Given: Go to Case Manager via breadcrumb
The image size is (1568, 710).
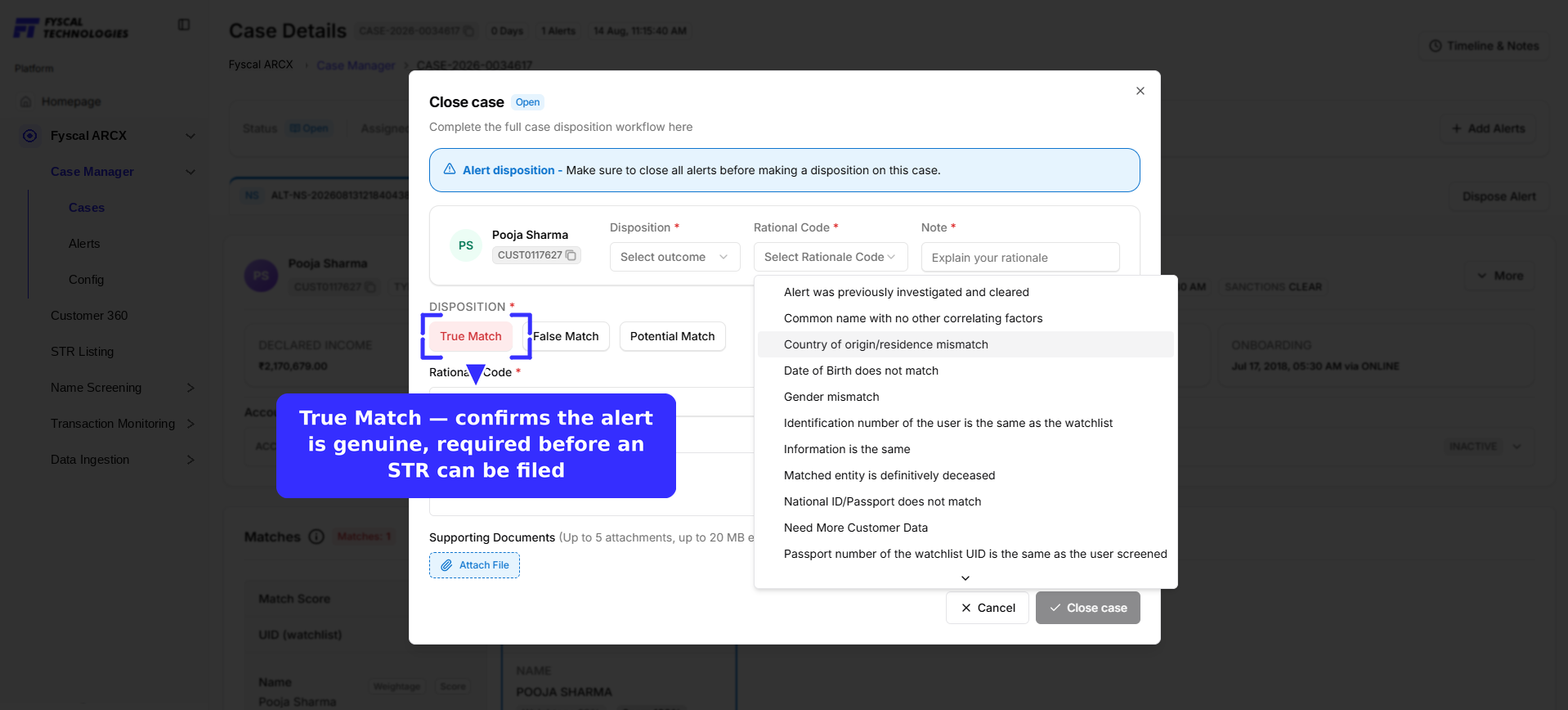Looking at the screenshot, I should click(x=356, y=65).
